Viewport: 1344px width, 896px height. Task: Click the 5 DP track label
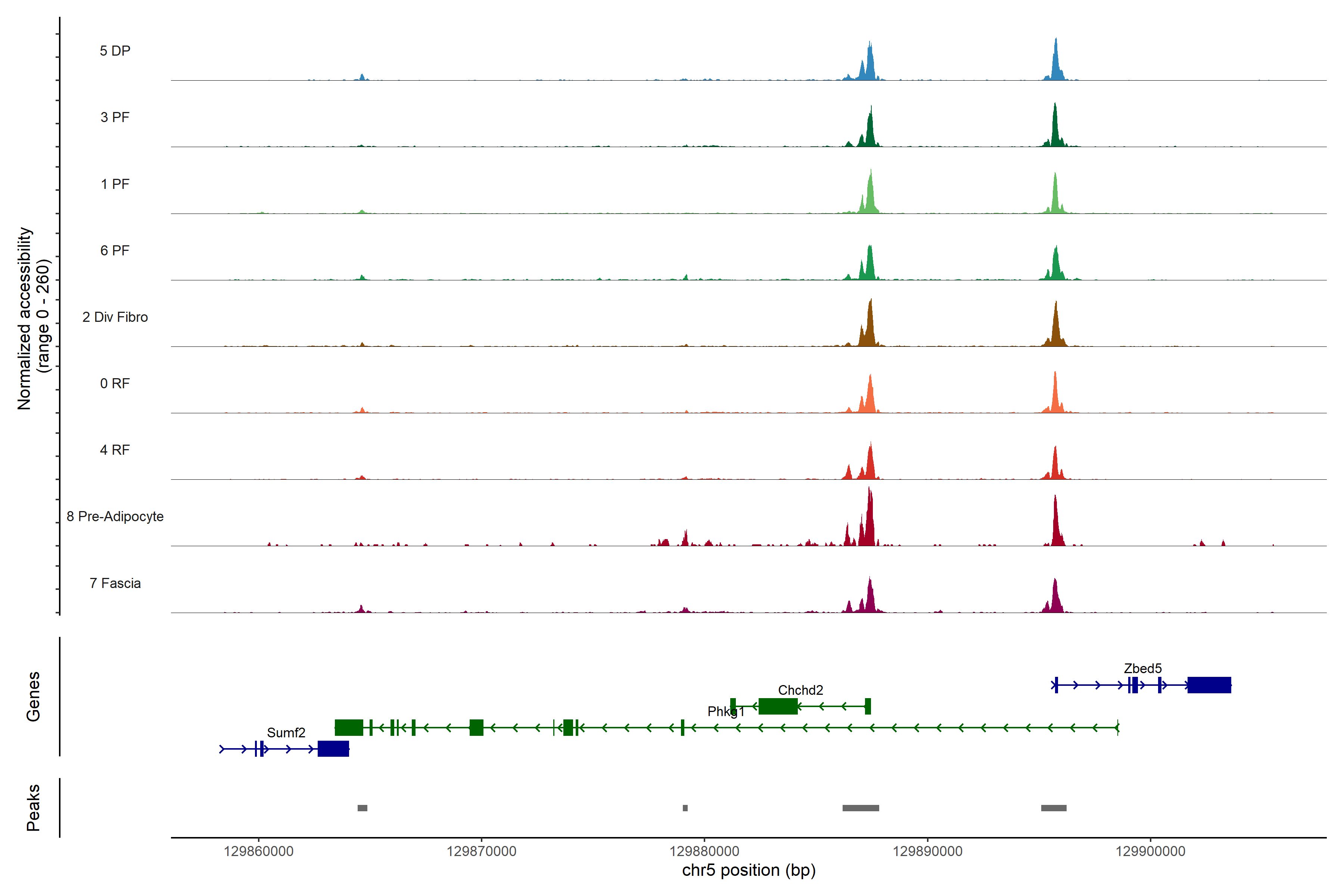tap(115, 51)
